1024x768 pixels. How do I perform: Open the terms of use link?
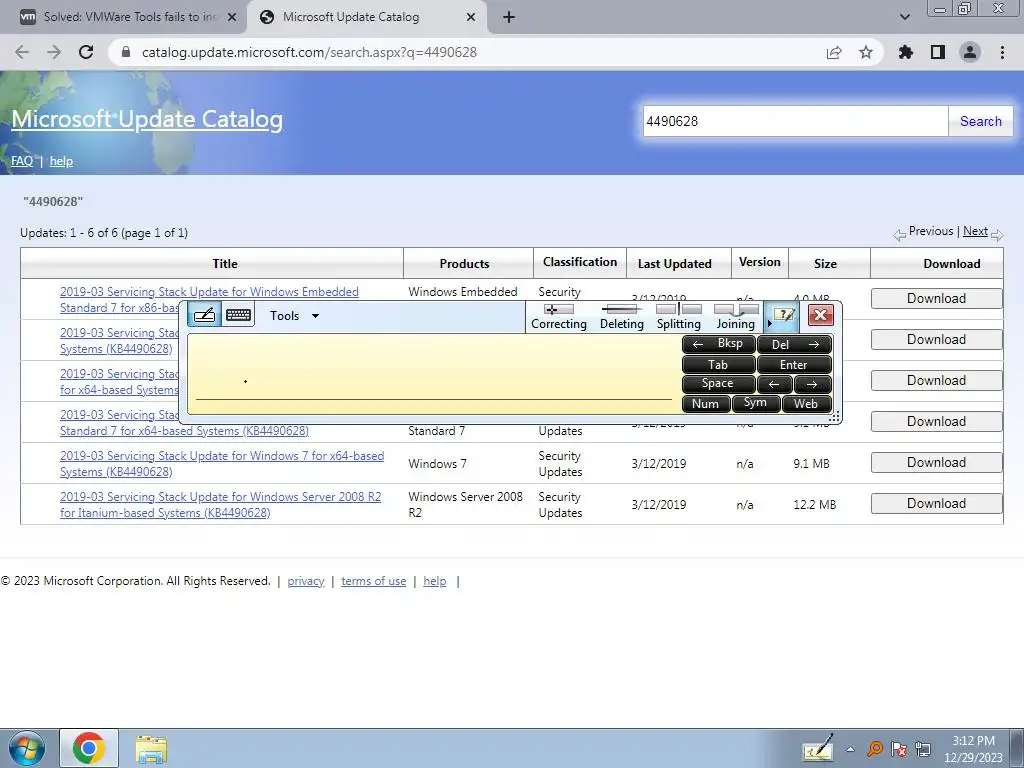tap(374, 581)
